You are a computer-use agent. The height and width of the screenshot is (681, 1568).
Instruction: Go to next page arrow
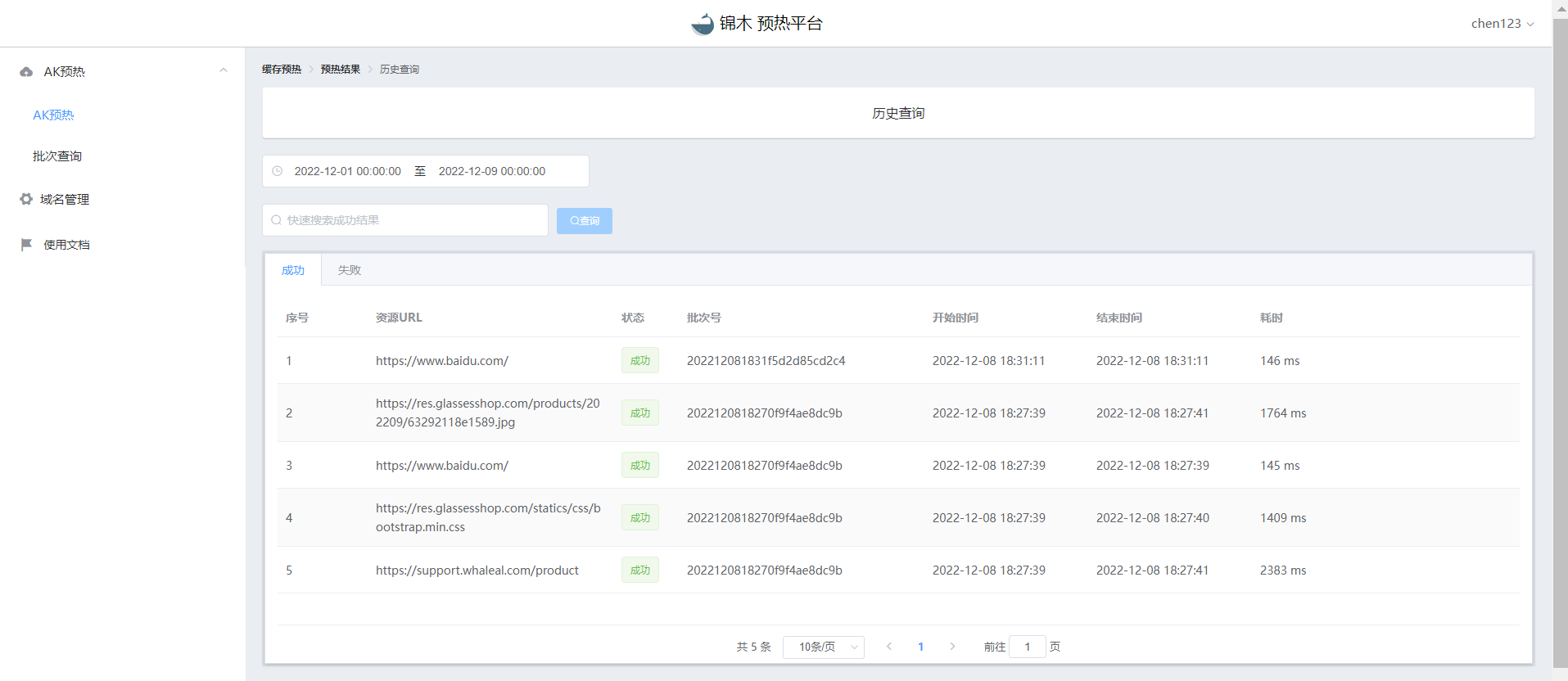pos(952,647)
